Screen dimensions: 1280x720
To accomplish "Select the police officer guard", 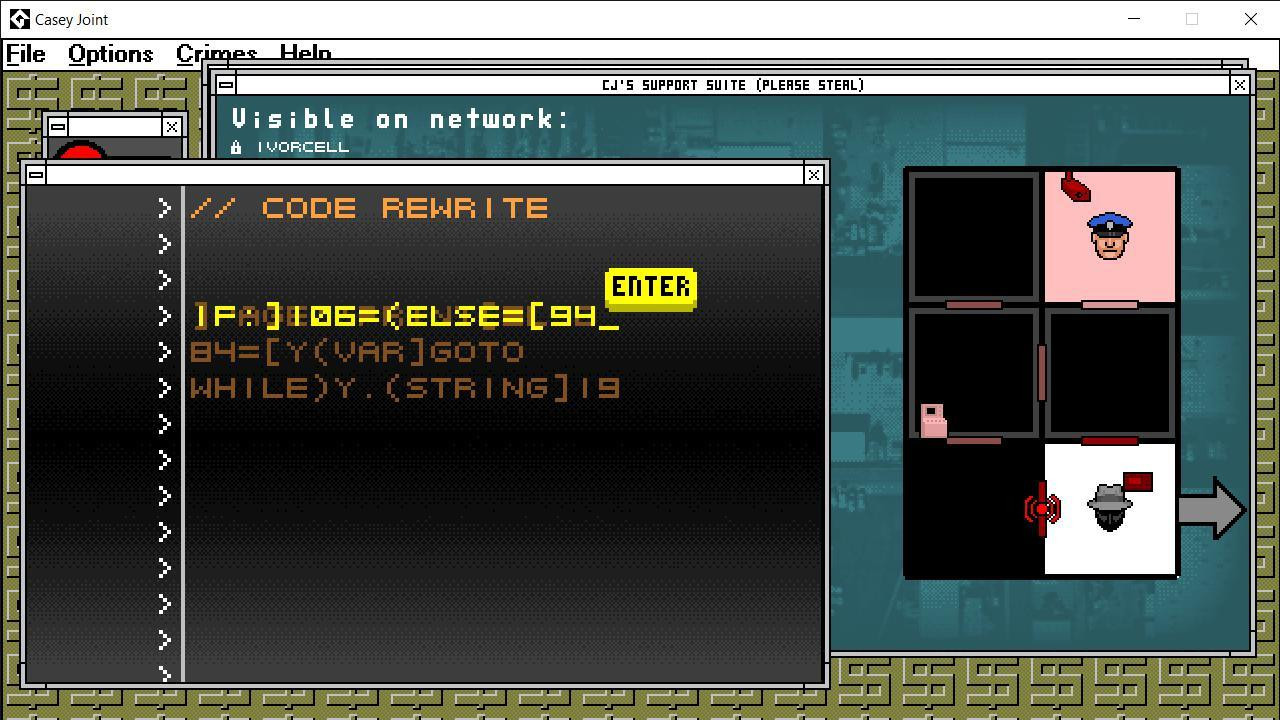I will (1110, 237).
